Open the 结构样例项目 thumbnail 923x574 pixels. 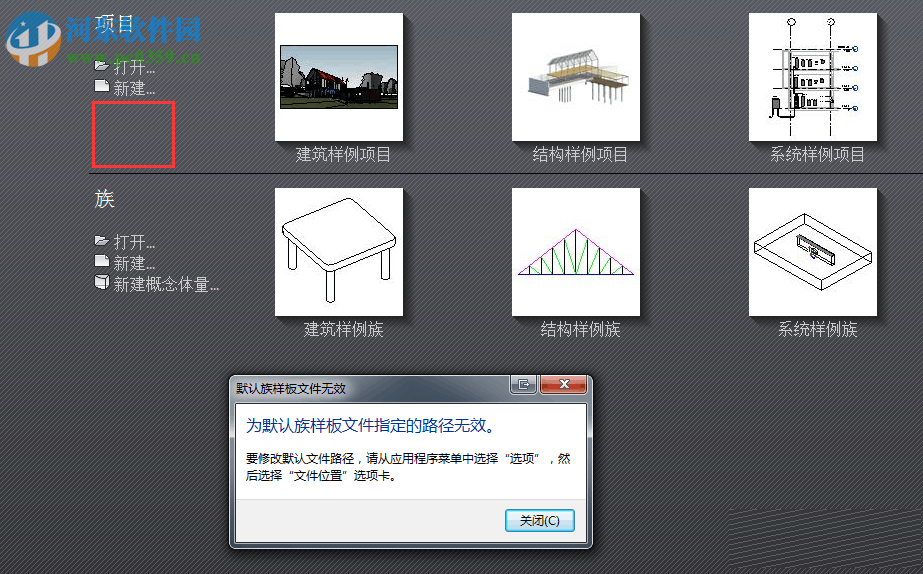point(576,77)
